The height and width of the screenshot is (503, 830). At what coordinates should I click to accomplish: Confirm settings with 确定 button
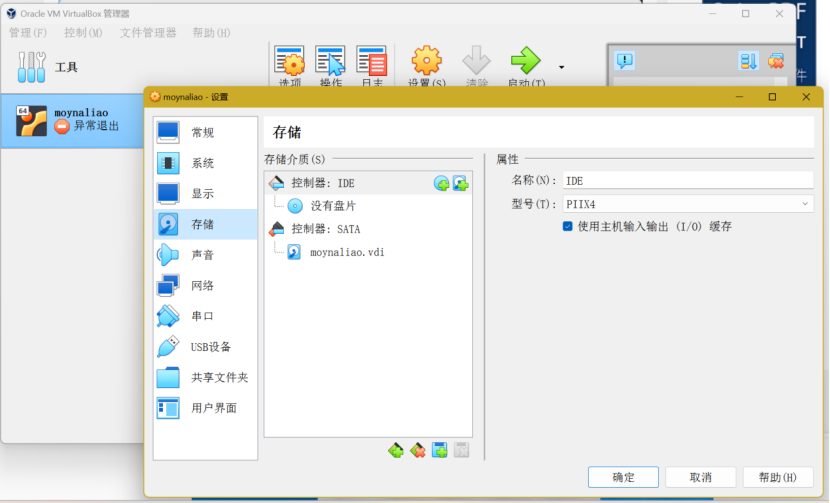pos(623,477)
